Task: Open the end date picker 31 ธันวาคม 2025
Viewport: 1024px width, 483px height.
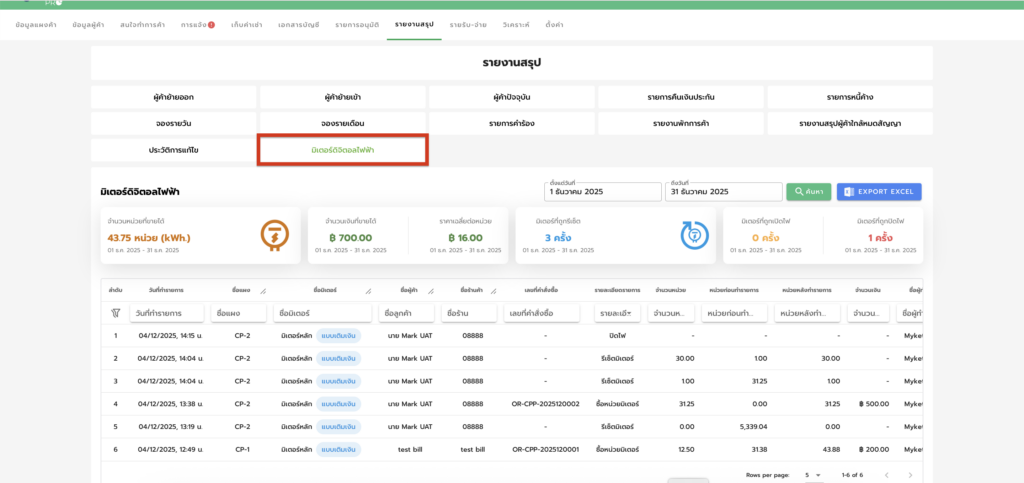Action: tap(723, 191)
